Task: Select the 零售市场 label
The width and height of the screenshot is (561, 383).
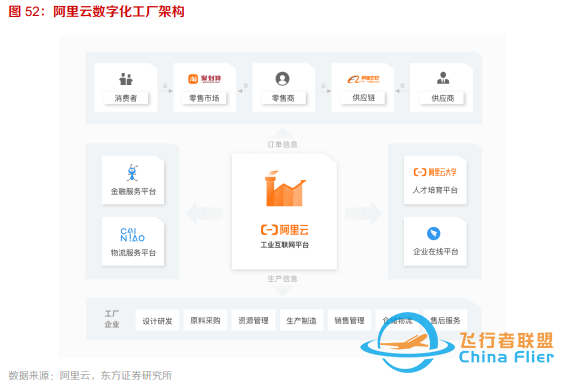Action: click(204, 98)
